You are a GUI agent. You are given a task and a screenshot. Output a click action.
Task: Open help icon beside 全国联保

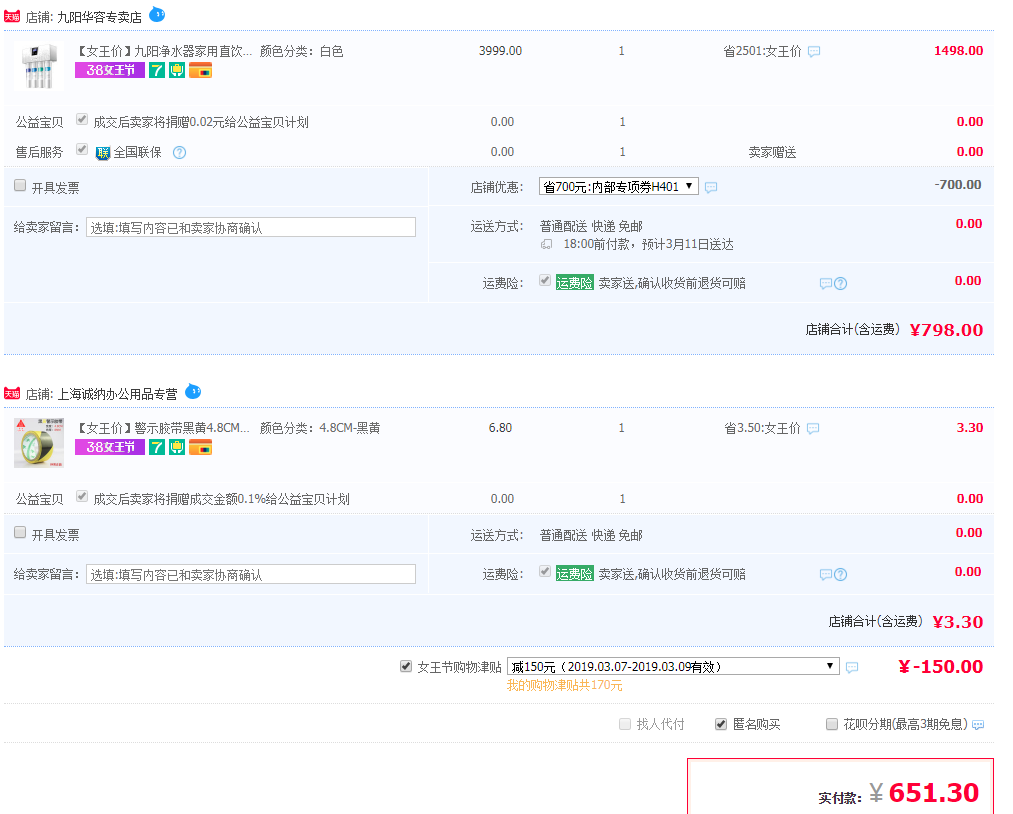tap(180, 152)
